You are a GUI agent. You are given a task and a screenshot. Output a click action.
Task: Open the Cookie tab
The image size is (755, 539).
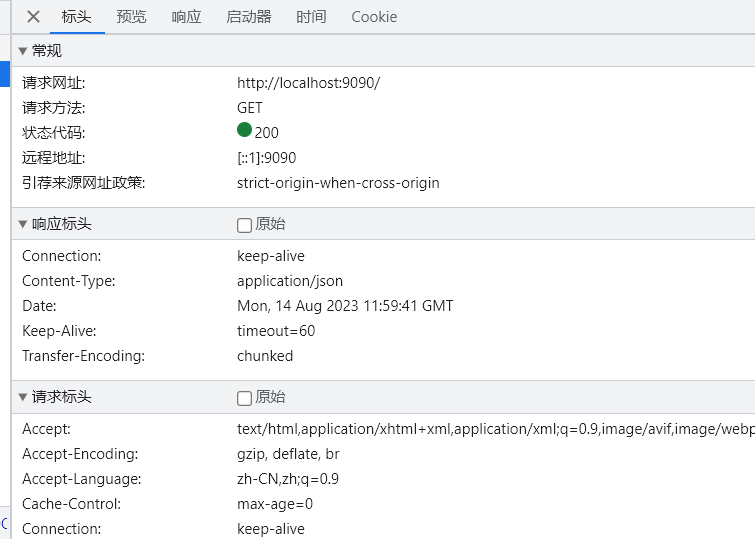374,17
